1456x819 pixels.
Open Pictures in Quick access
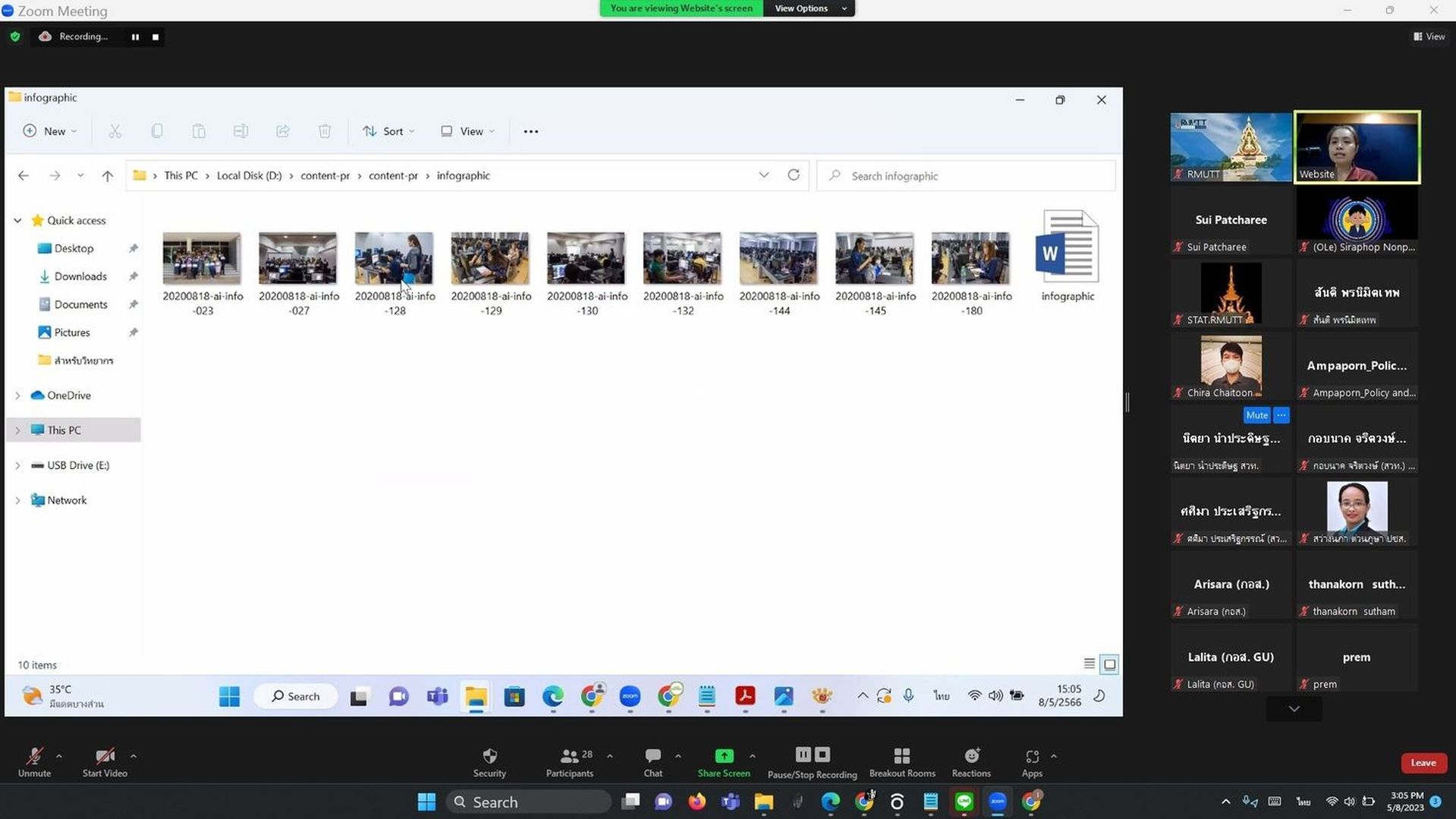click(72, 332)
